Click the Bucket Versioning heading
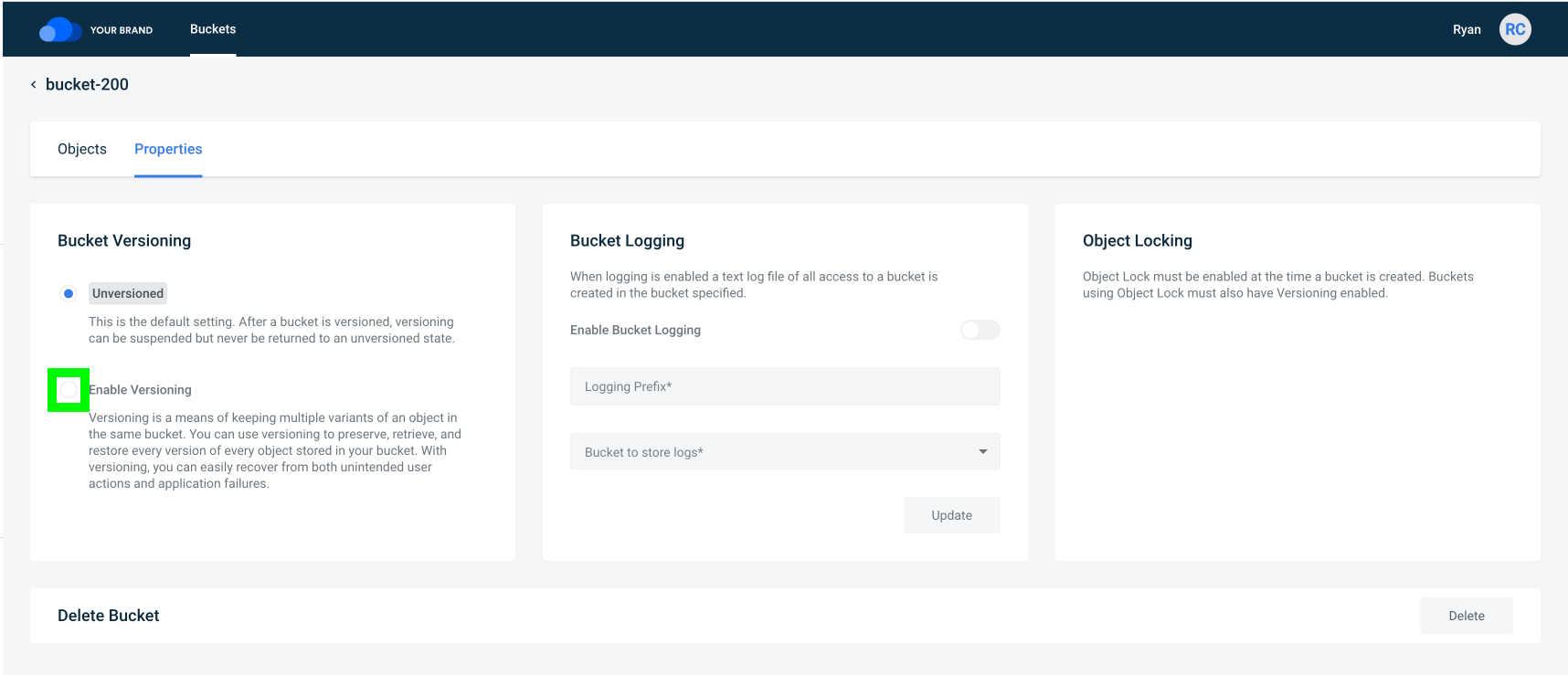 point(124,240)
